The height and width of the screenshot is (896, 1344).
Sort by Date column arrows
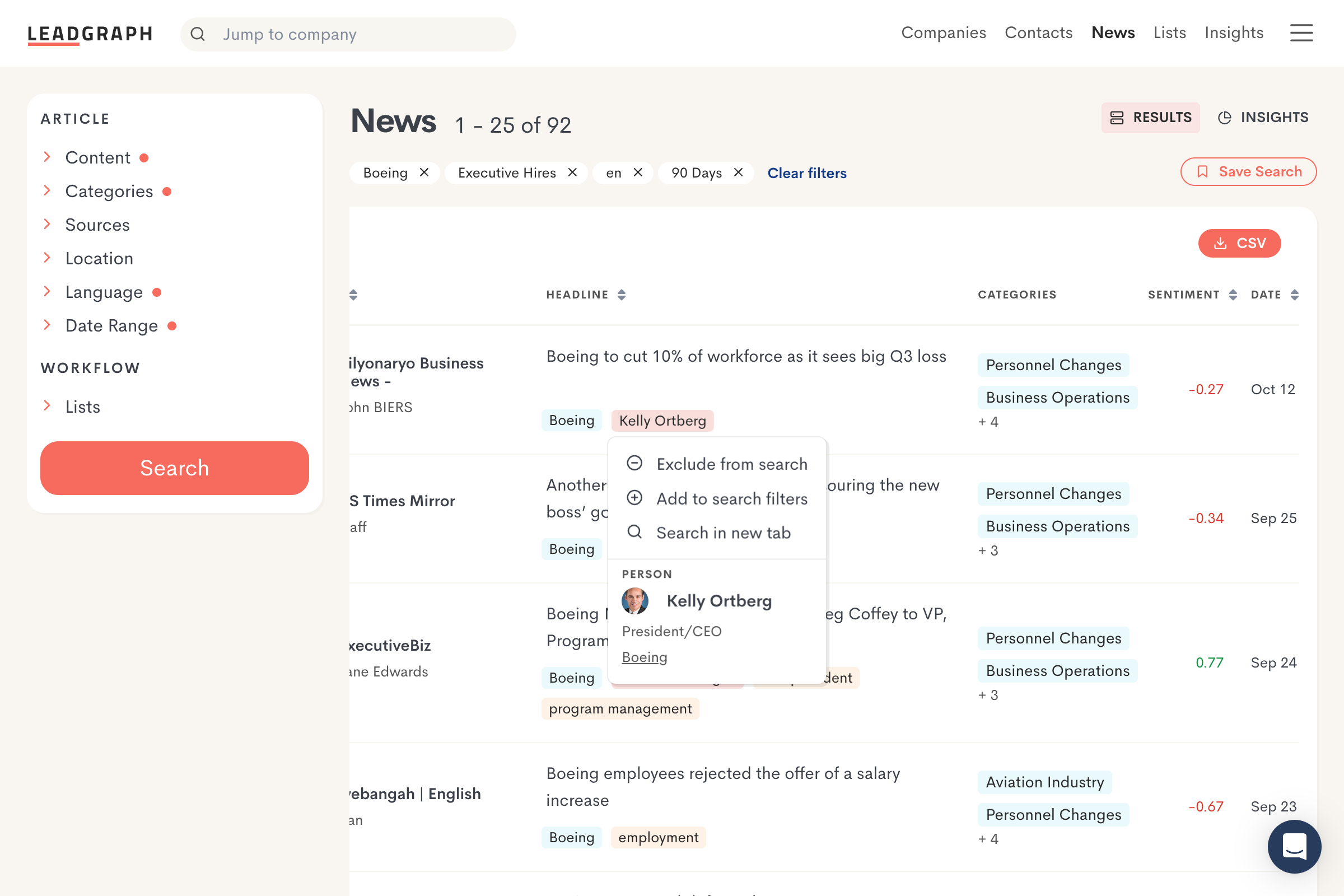coord(1294,295)
